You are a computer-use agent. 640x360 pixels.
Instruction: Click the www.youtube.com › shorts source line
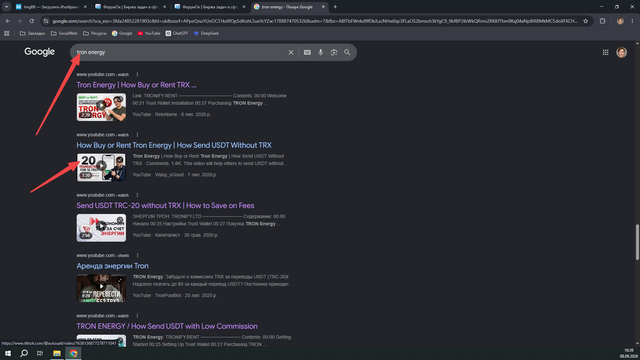[102, 256]
